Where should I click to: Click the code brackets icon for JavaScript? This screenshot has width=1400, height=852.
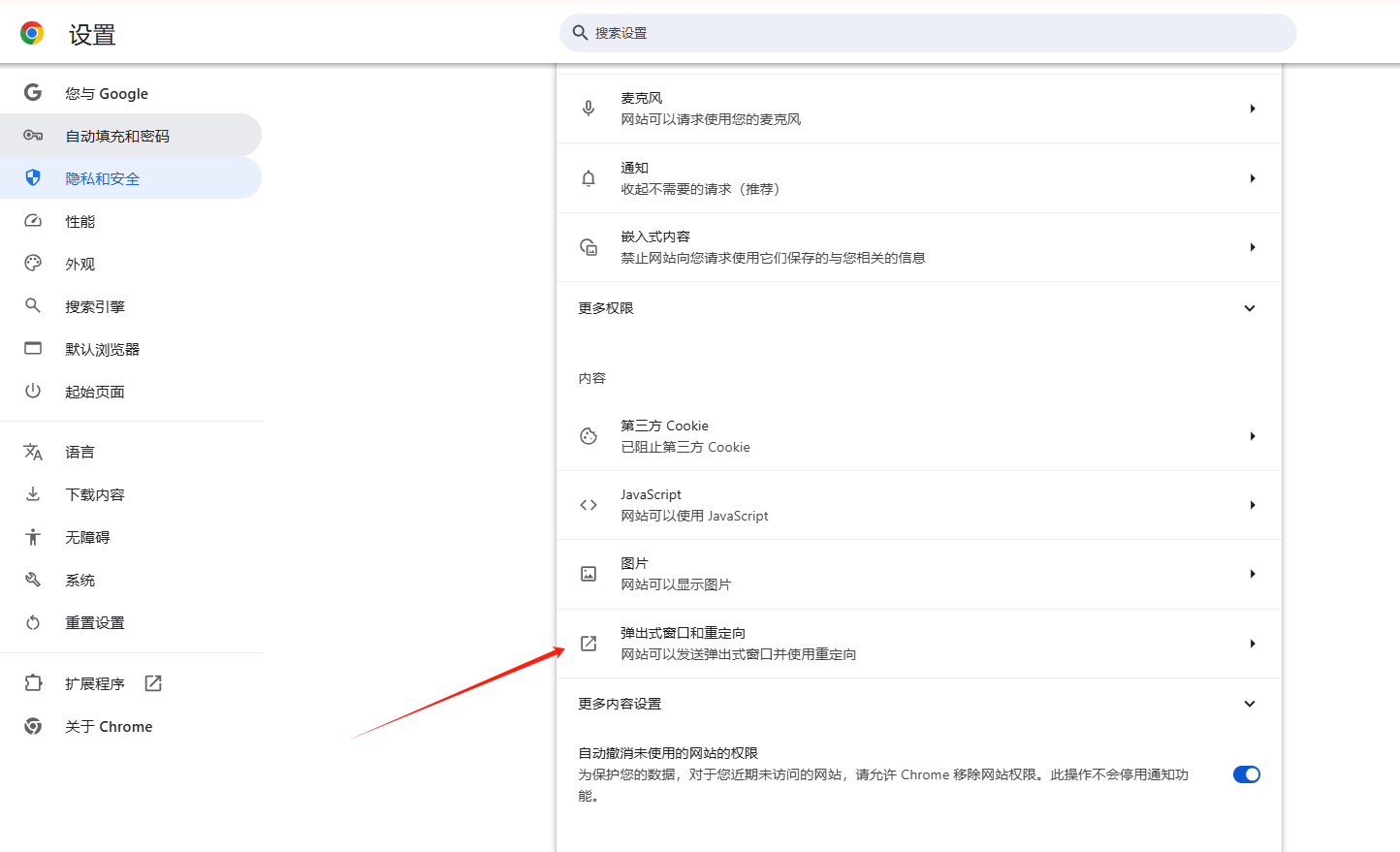(x=589, y=505)
